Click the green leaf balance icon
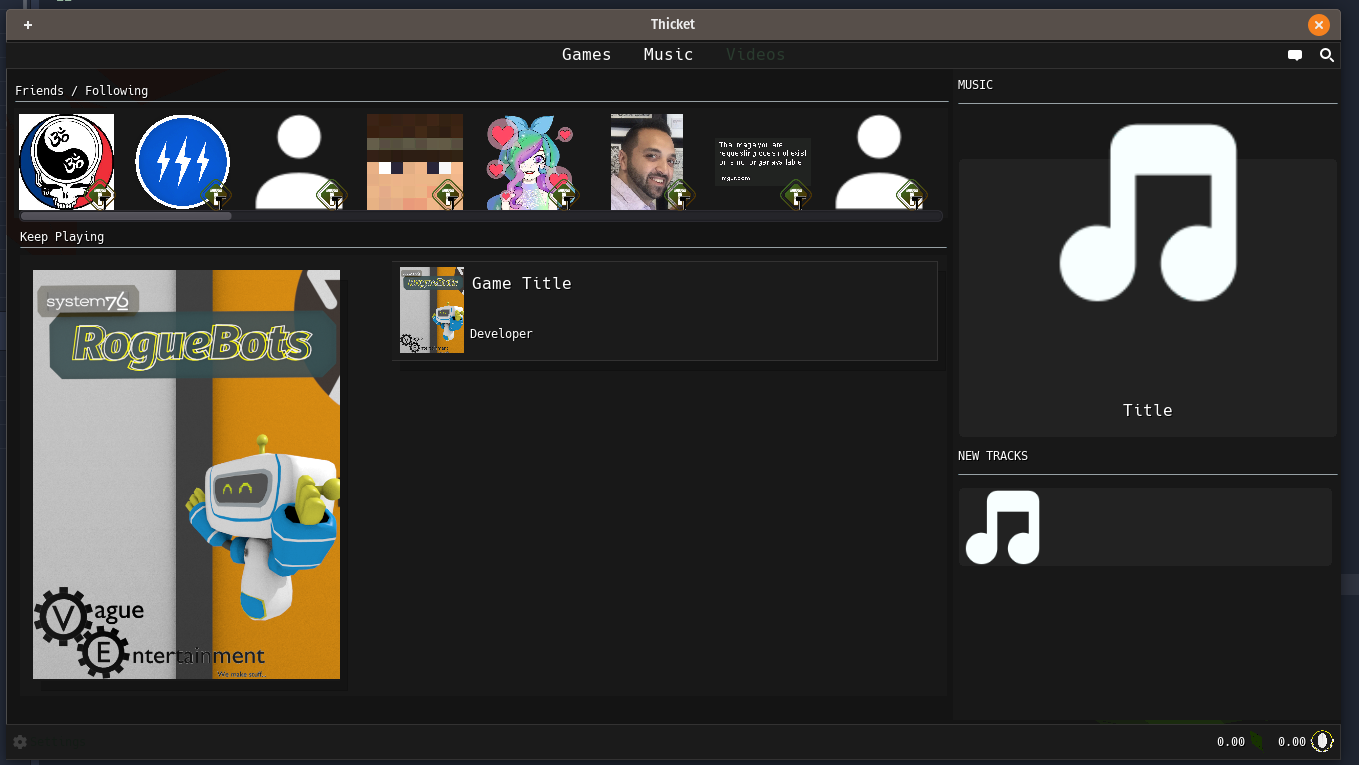The image size is (1359, 765). point(1257,741)
